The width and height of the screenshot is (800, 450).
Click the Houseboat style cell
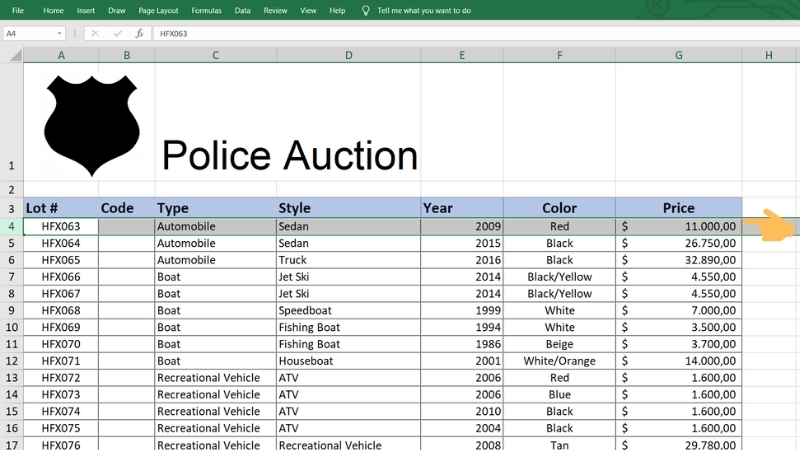tap(348, 361)
